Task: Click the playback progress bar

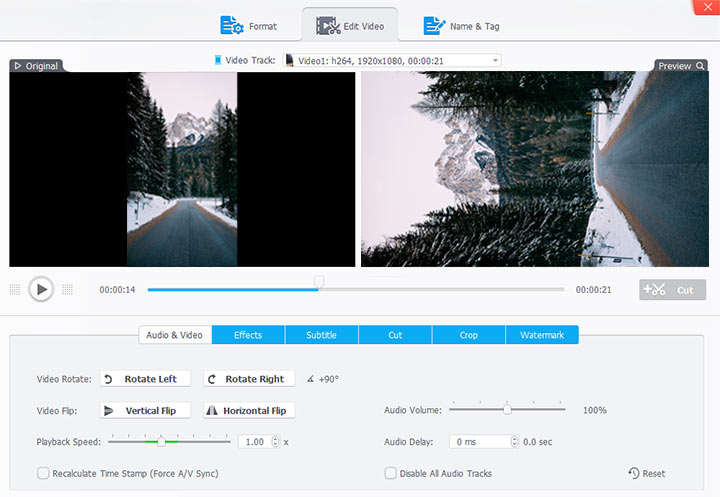Action: coord(355,289)
